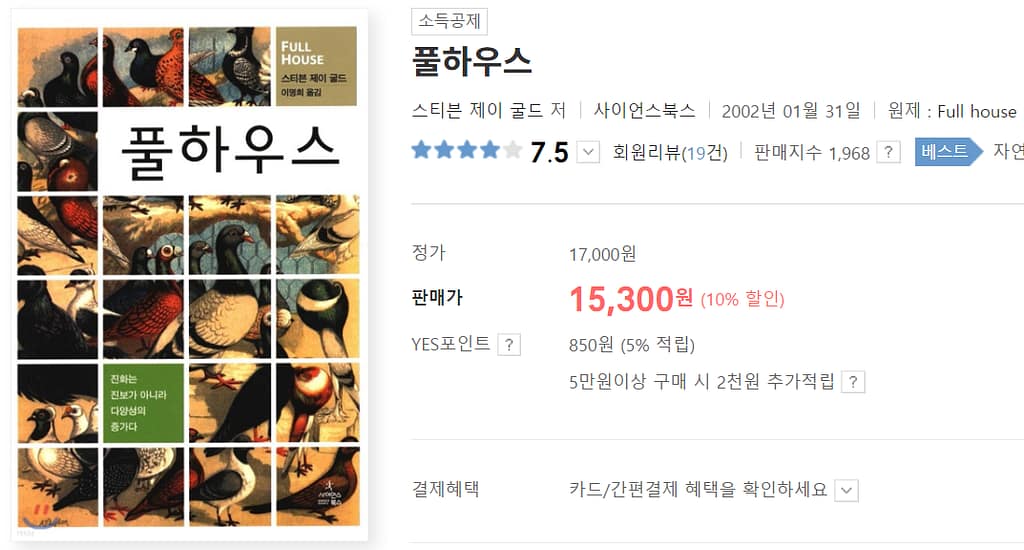This screenshot has height=550, width=1024.
Task: Click the blue 베스트 badge
Action: click(x=948, y=152)
